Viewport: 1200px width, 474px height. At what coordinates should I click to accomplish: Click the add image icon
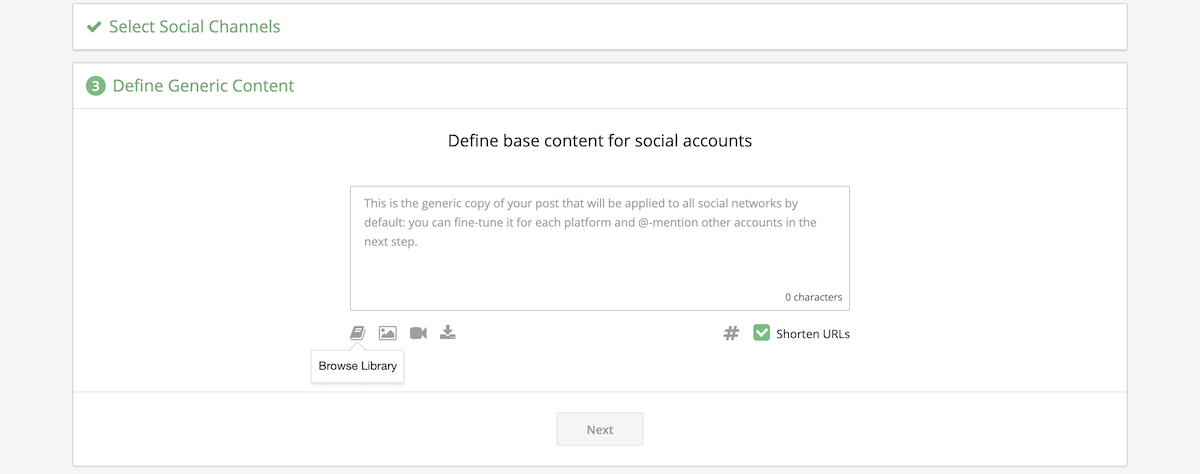tap(388, 333)
